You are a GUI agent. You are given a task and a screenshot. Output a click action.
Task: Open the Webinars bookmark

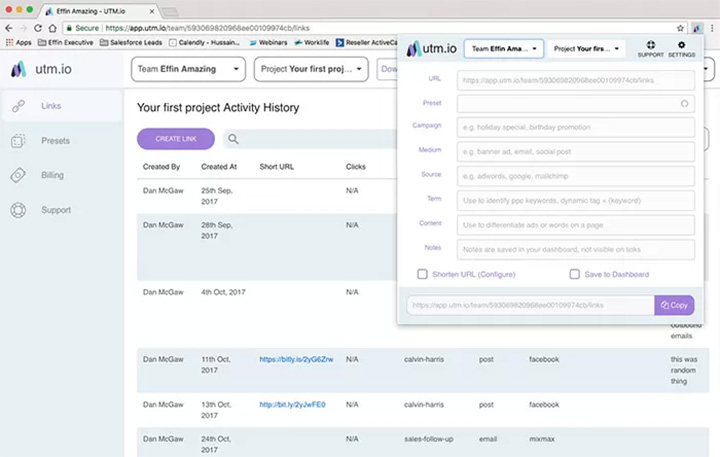pyautogui.click(x=268, y=42)
